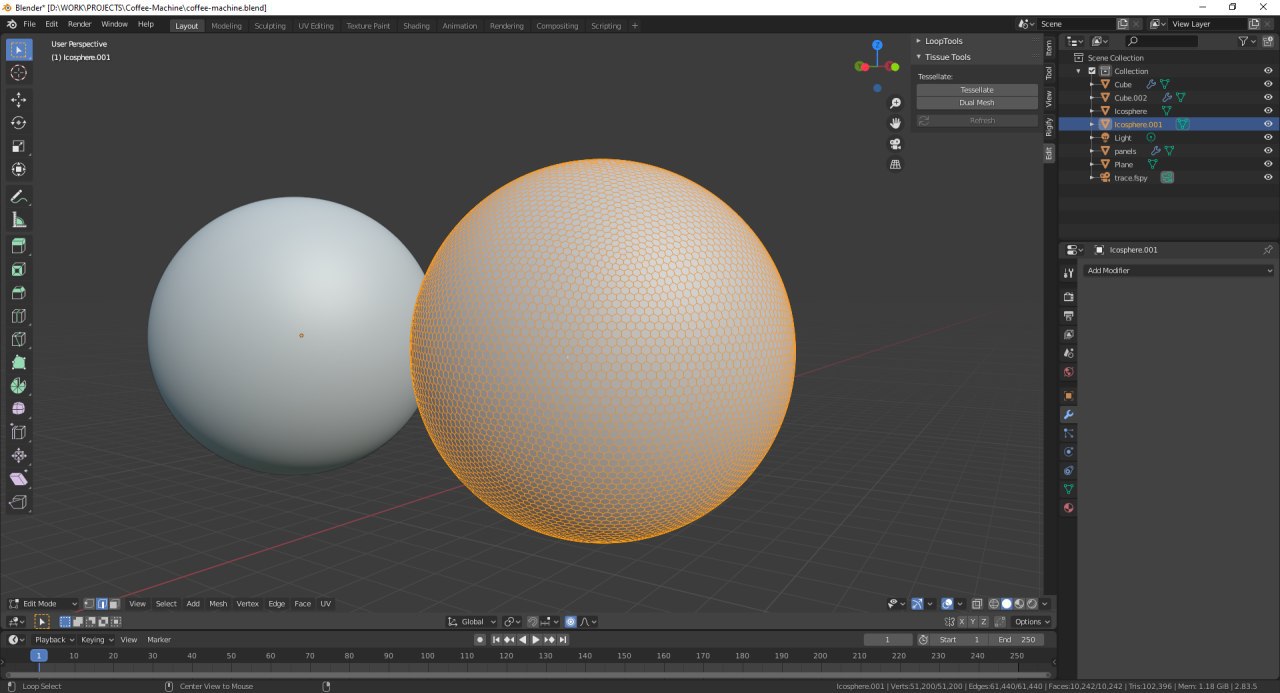Hide the Cube.002 object in outliner
The image size is (1280, 693).
(x=1268, y=98)
